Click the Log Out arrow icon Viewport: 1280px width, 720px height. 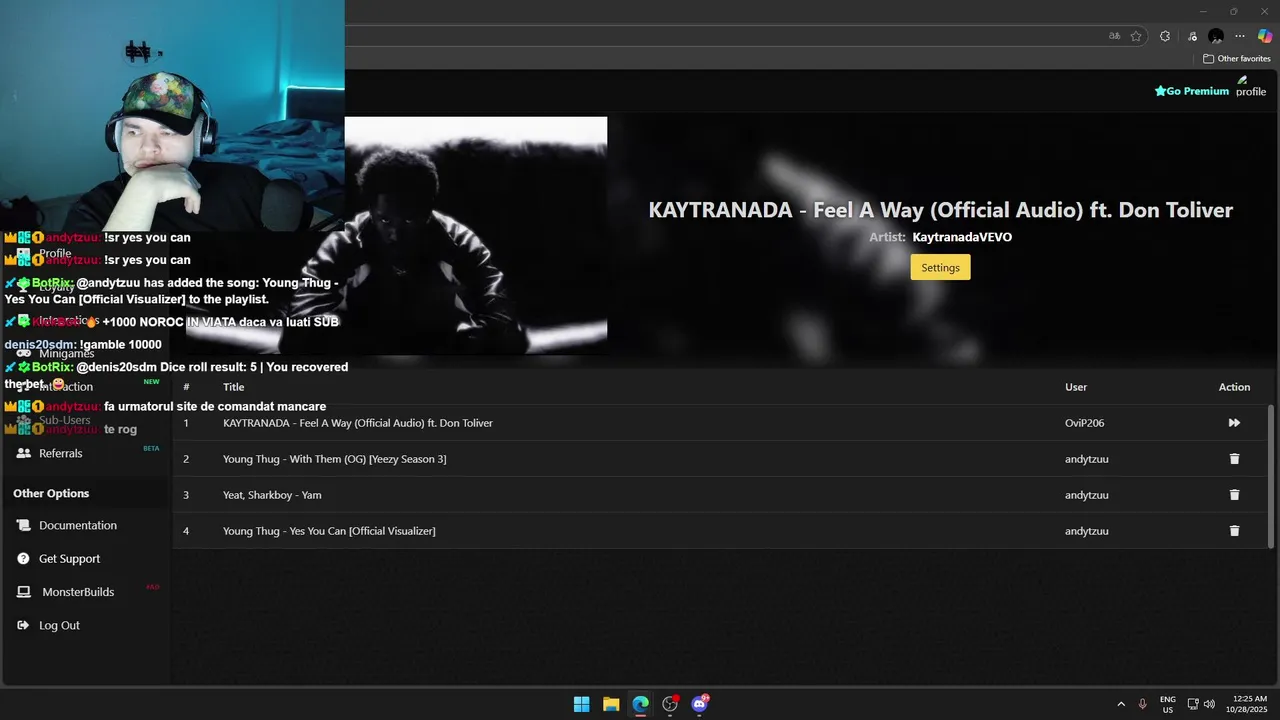tap(24, 625)
